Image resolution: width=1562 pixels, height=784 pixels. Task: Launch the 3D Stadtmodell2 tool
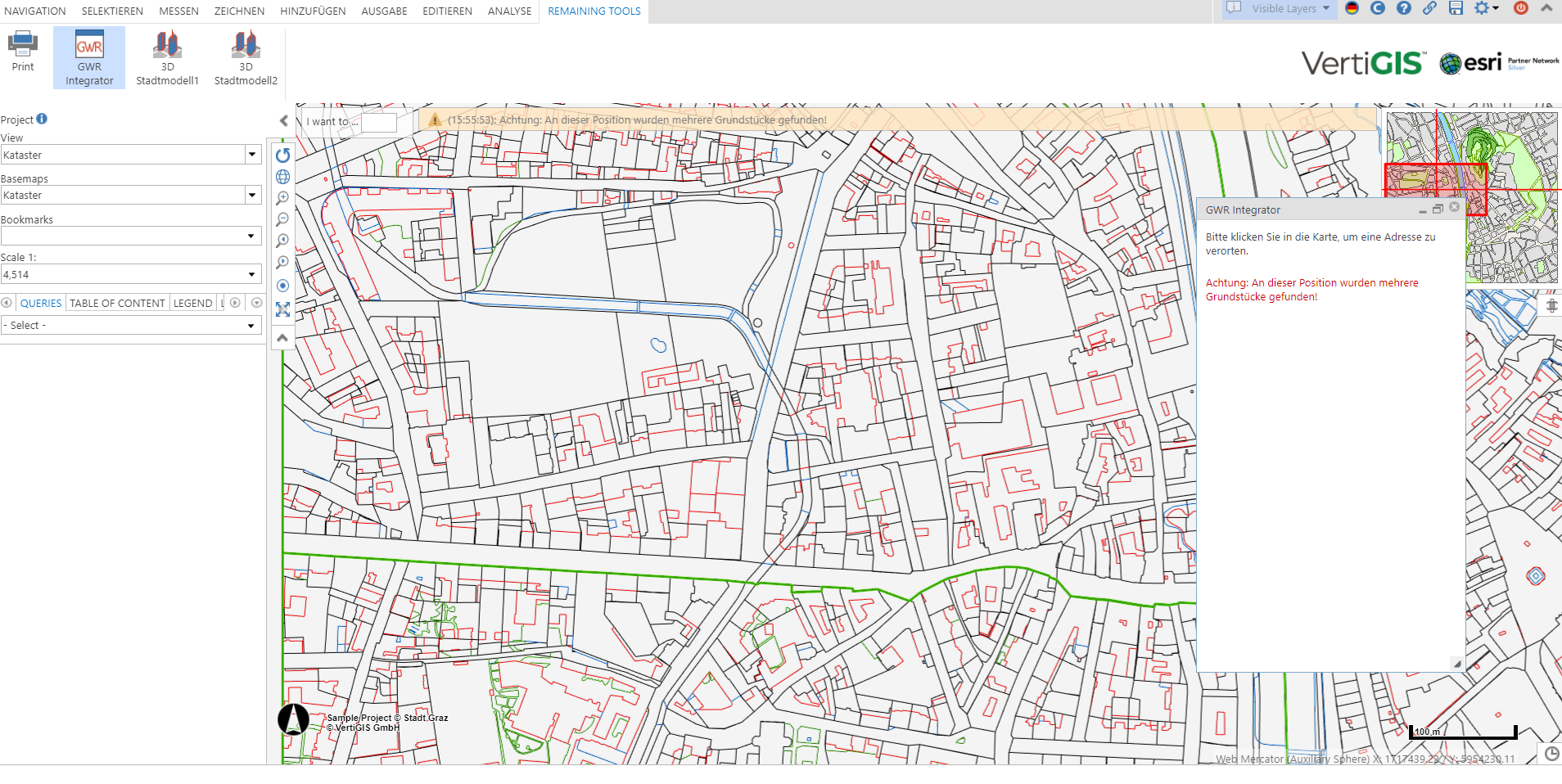tap(245, 57)
